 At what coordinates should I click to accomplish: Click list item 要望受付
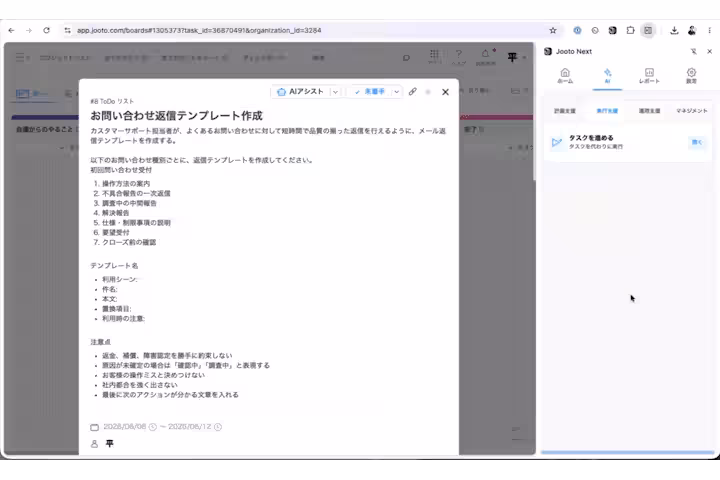pos(115,232)
